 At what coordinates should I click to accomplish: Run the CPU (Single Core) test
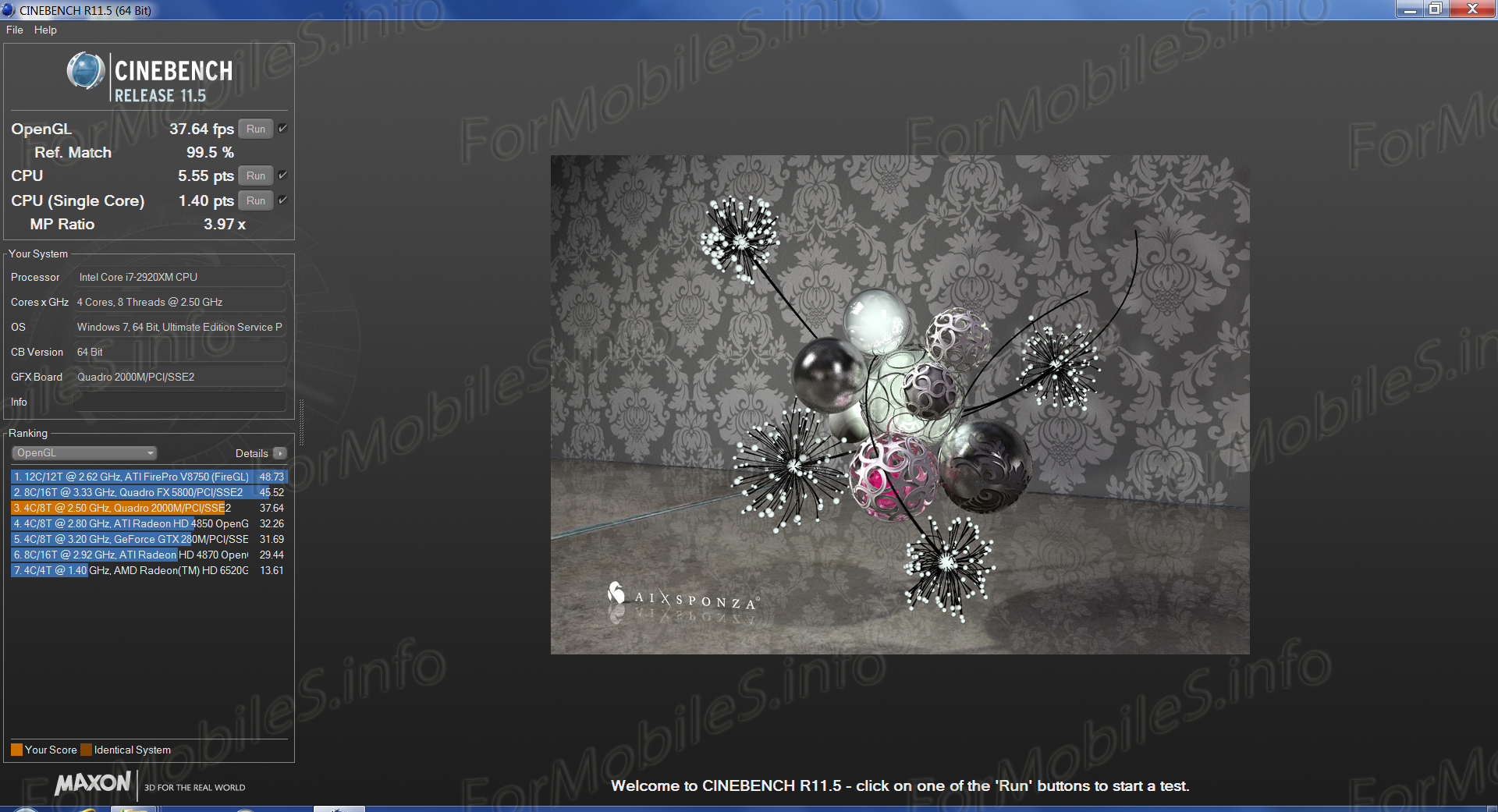(x=255, y=200)
